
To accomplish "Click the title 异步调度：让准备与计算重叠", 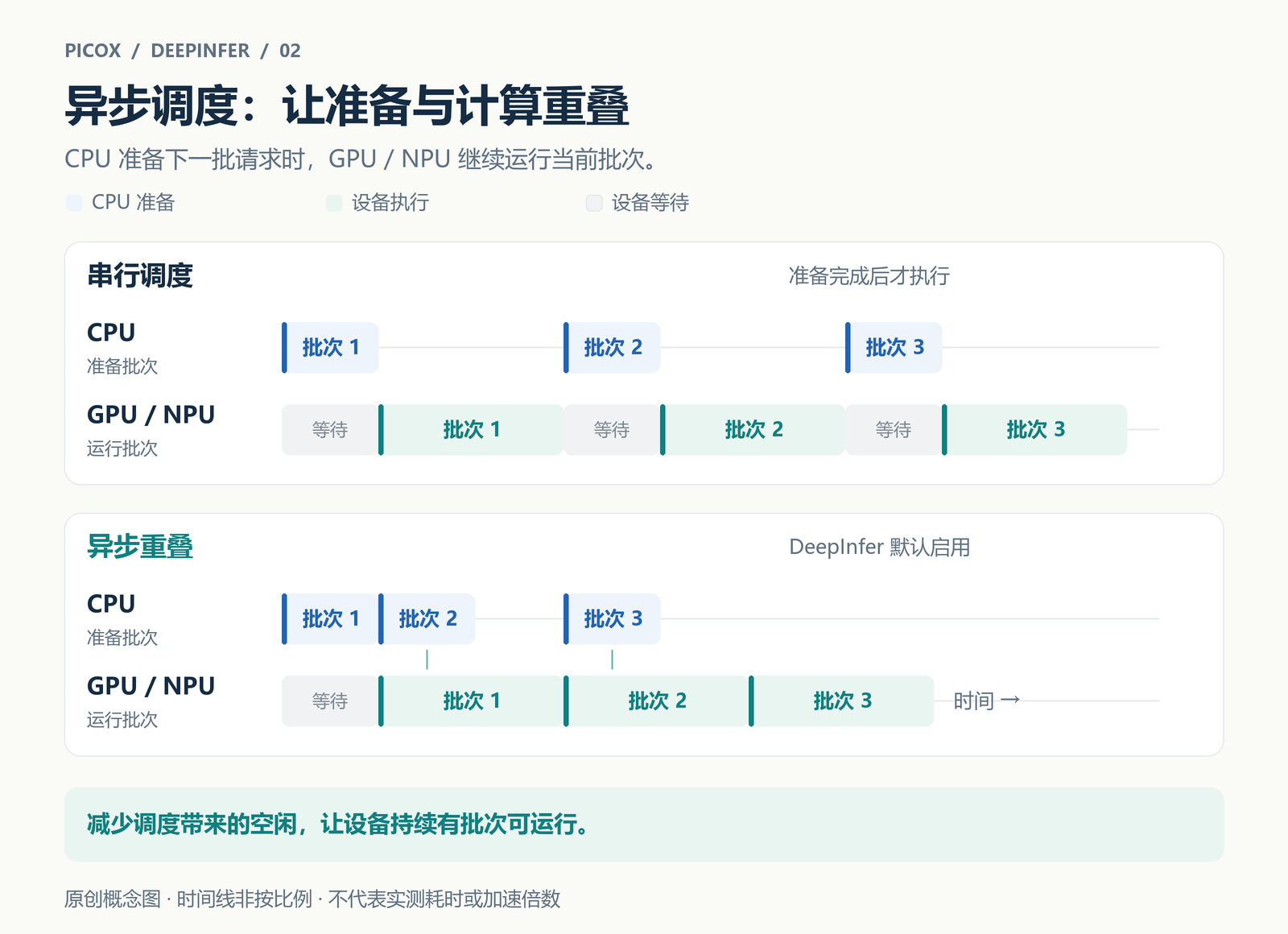I will pos(347,105).
